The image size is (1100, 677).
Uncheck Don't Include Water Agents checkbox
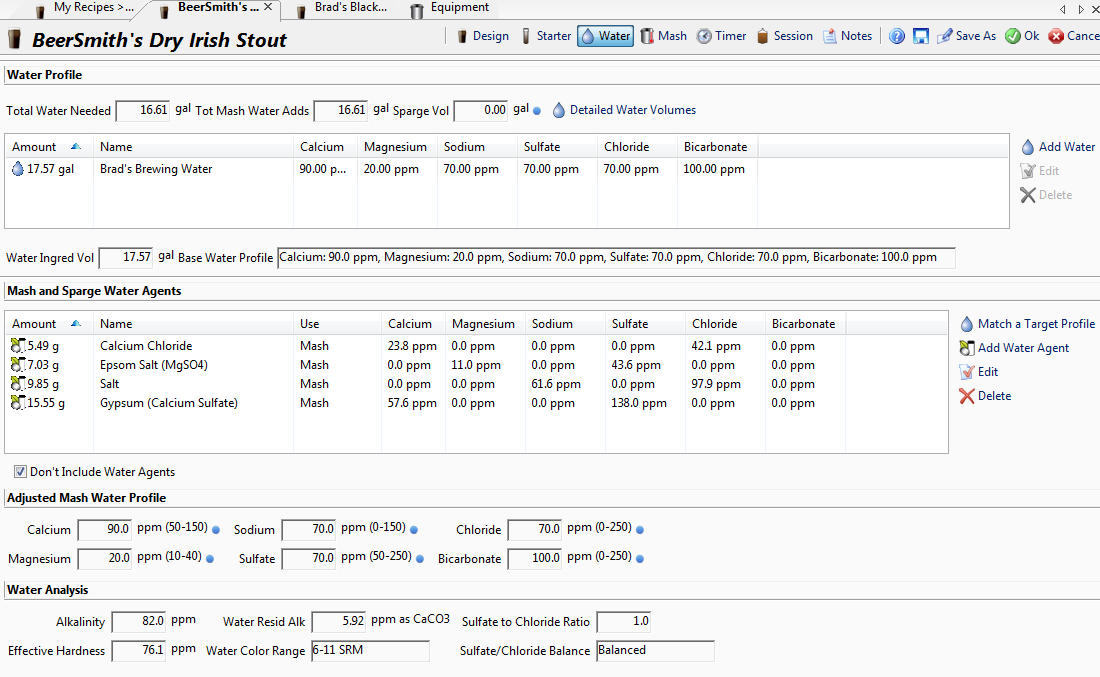pos(21,472)
